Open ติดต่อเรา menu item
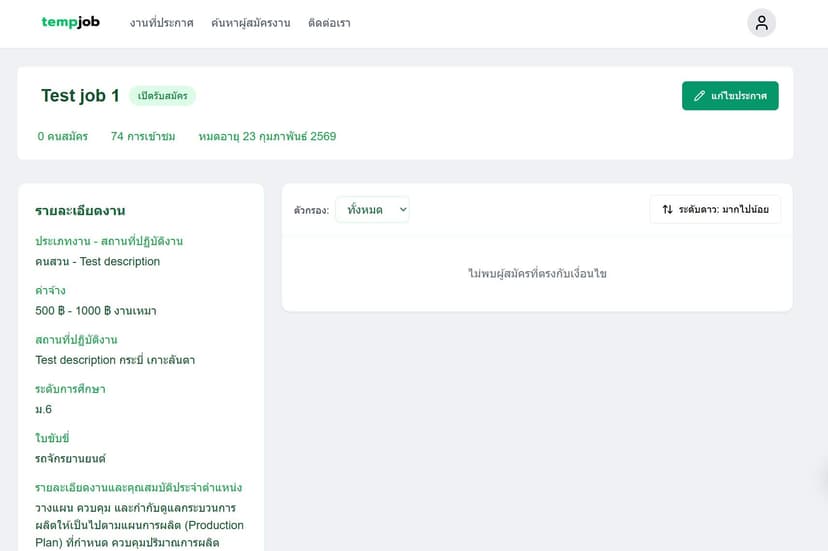The image size is (828, 551). pyautogui.click(x=329, y=23)
